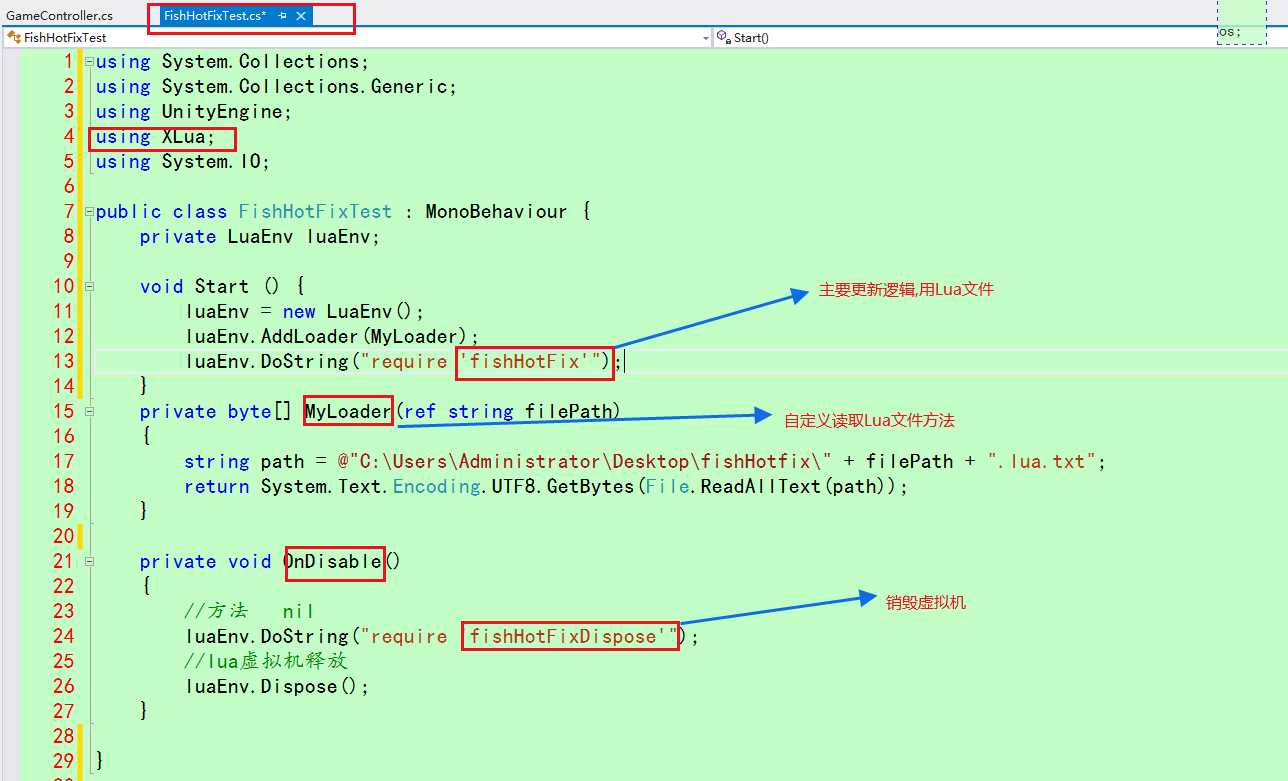Image resolution: width=1288 pixels, height=781 pixels.
Task: Click the OnDisable method name
Action: [333, 561]
